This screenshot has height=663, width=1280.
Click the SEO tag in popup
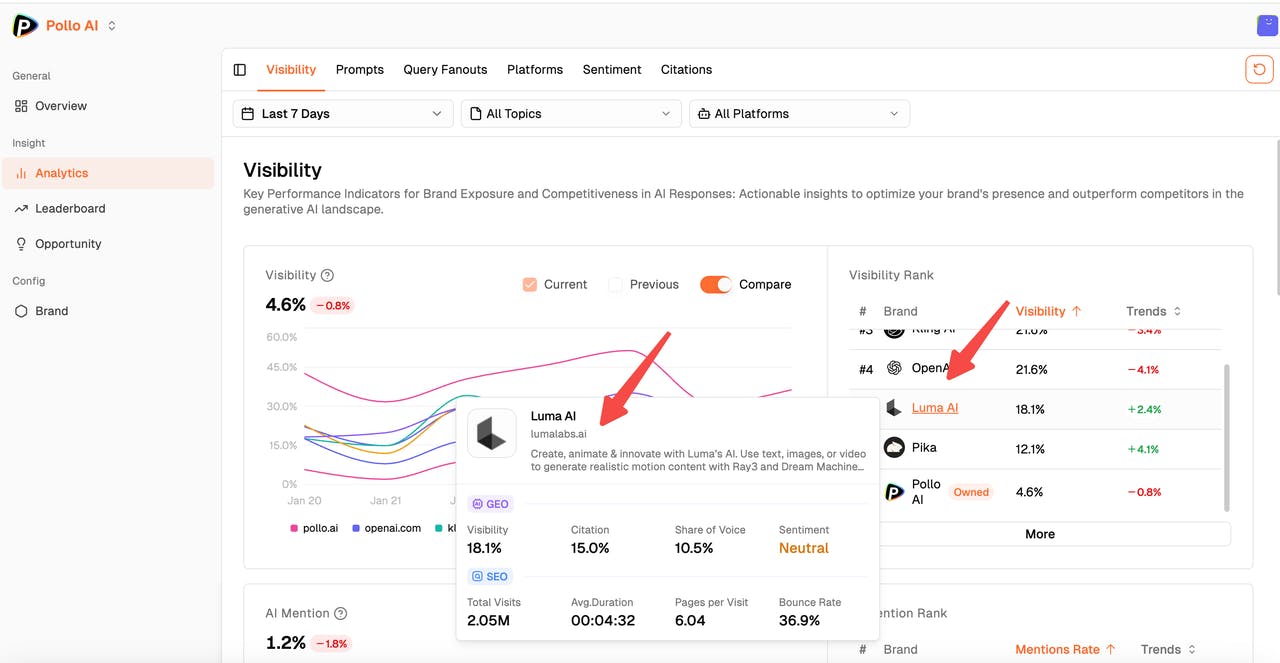tap(490, 576)
